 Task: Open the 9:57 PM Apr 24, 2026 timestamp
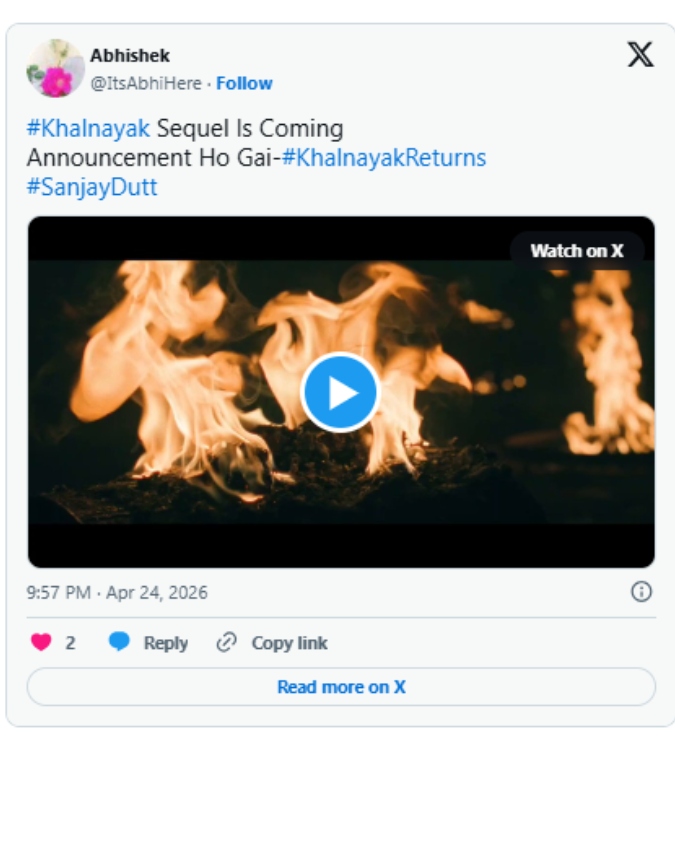[x=117, y=592]
